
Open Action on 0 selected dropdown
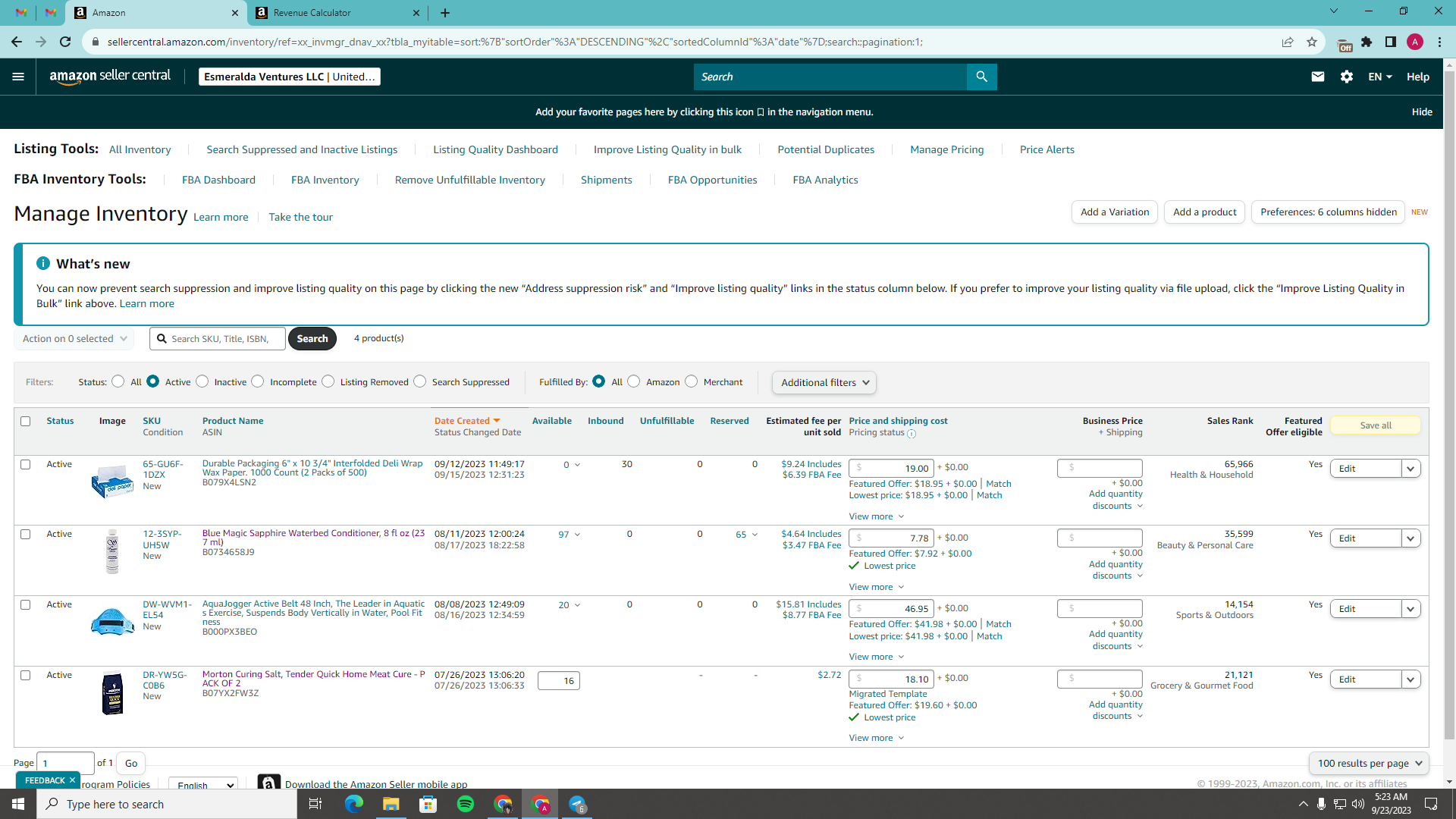pos(74,339)
